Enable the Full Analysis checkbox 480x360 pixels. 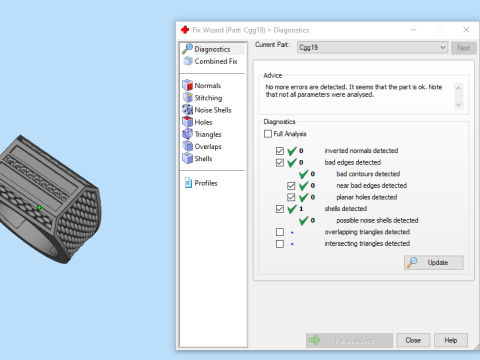click(268, 134)
